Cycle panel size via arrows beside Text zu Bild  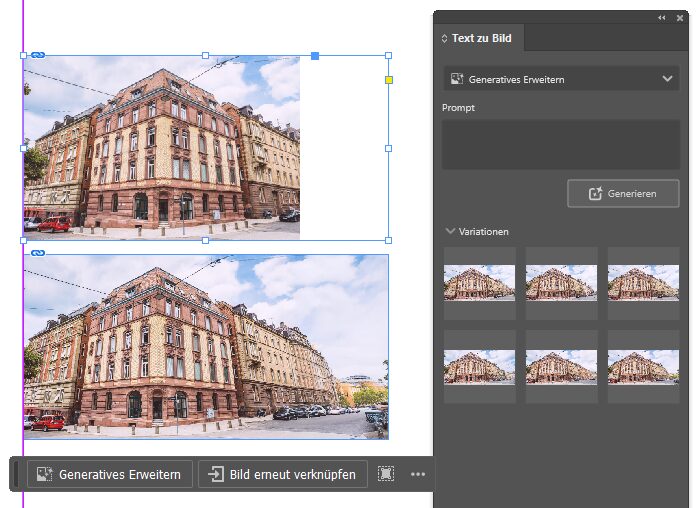tap(445, 39)
